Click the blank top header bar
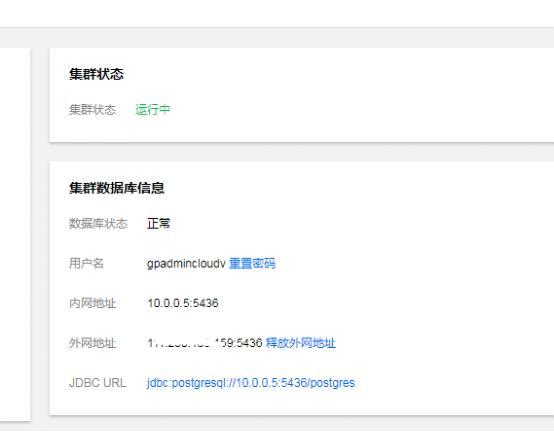Viewport: 554px width, 432px height. coord(277,13)
